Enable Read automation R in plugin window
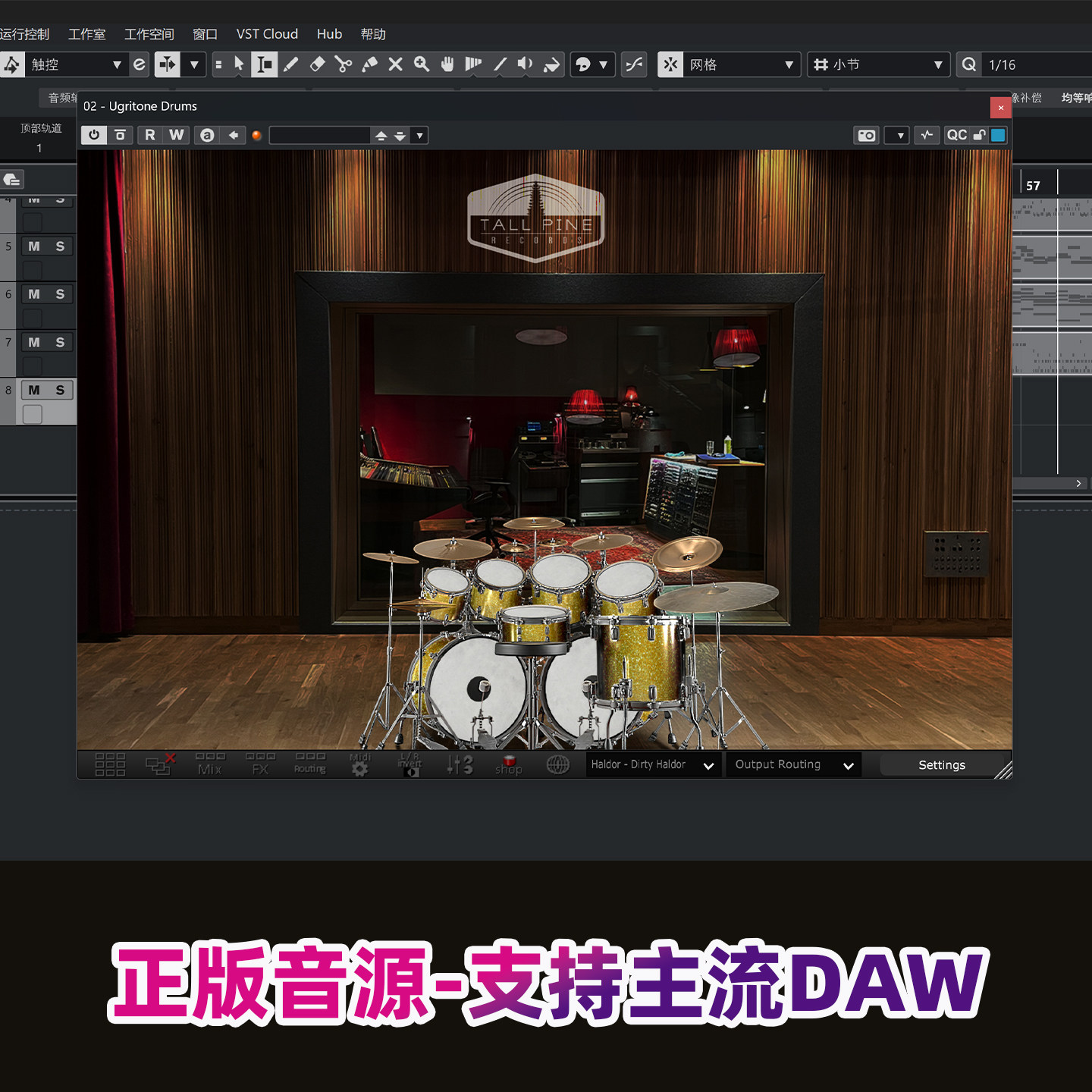This screenshot has height=1092, width=1092. click(149, 135)
